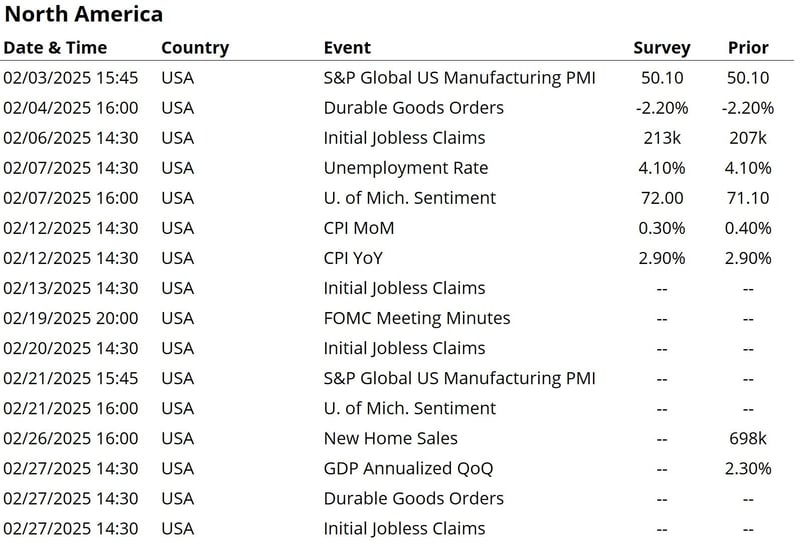The width and height of the screenshot is (795, 546).
Task: Click the Survey column header
Action: coord(662,48)
